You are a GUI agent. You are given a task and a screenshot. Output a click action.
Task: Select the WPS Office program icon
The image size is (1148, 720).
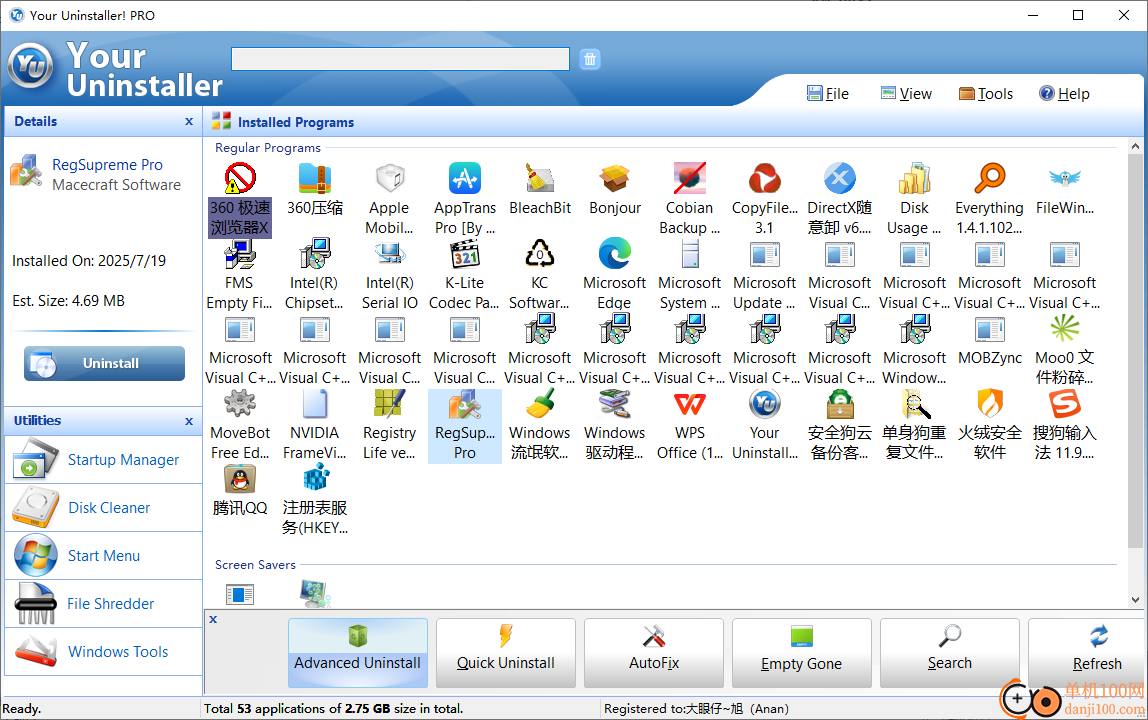coord(690,404)
